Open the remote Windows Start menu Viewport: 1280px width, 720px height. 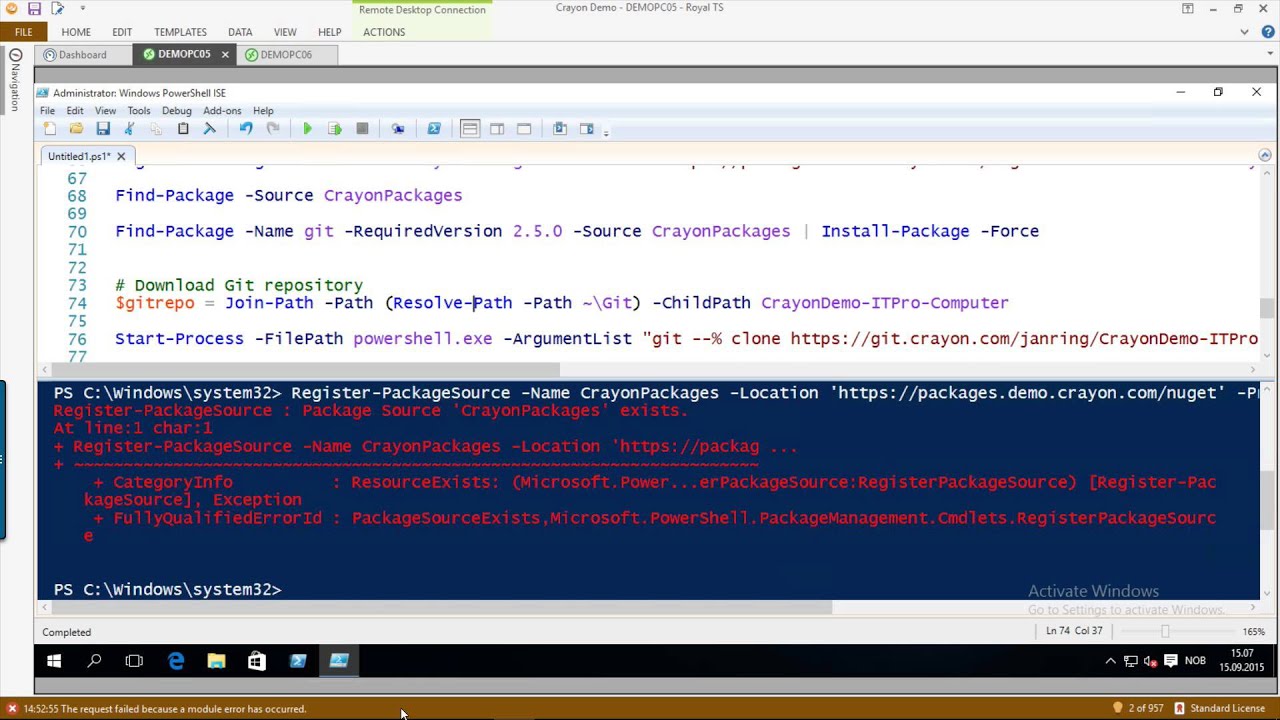click(54, 661)
